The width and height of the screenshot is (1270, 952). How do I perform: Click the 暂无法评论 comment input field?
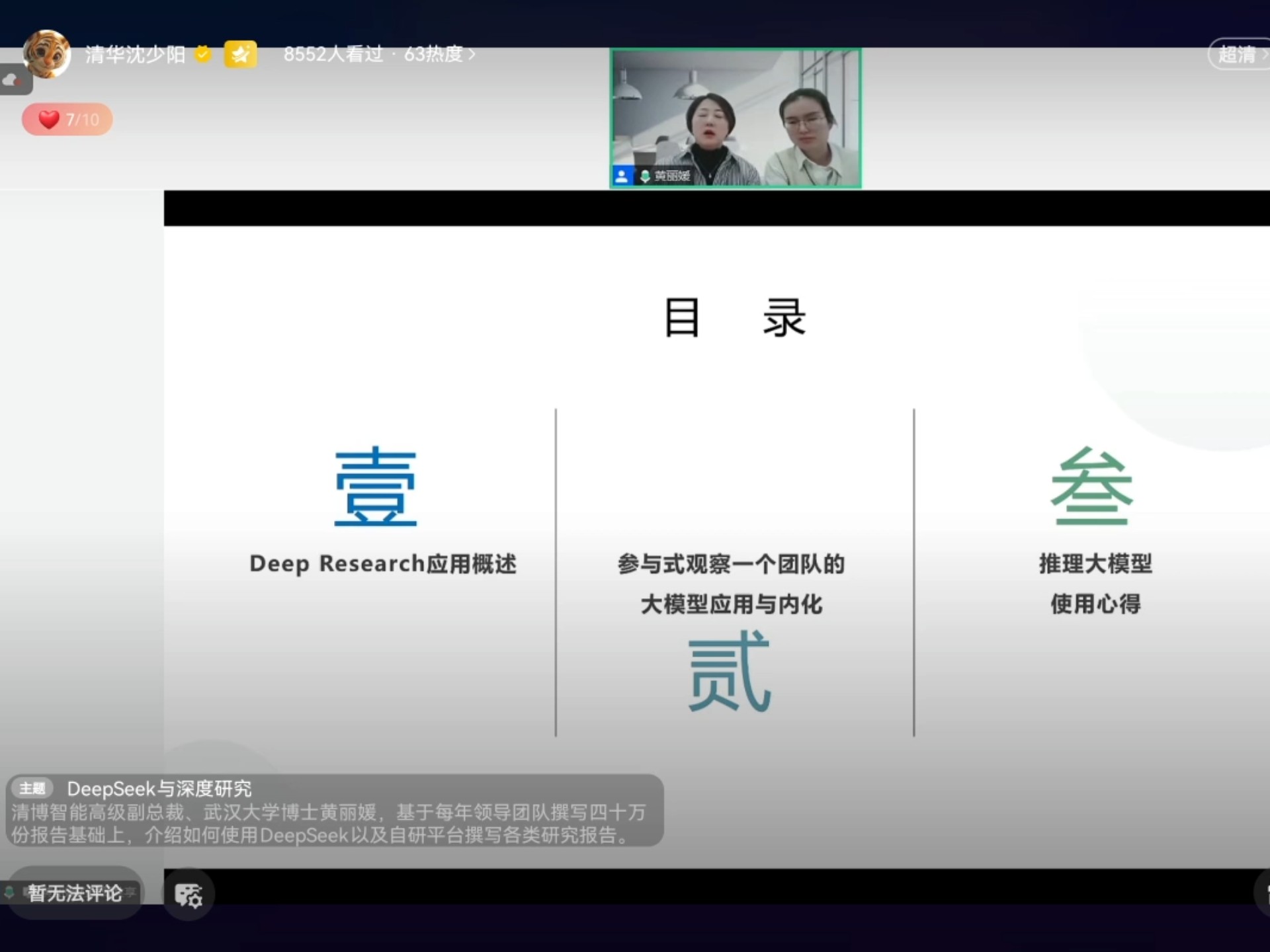(x=75, y=892)
